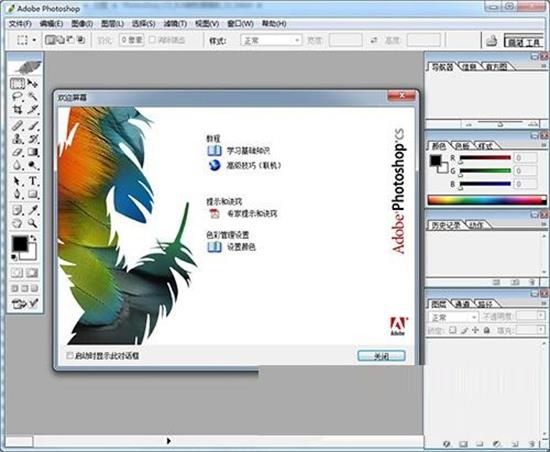Select the Gradient tool
This screenshot has height=452, width=550.
point(33,152)
